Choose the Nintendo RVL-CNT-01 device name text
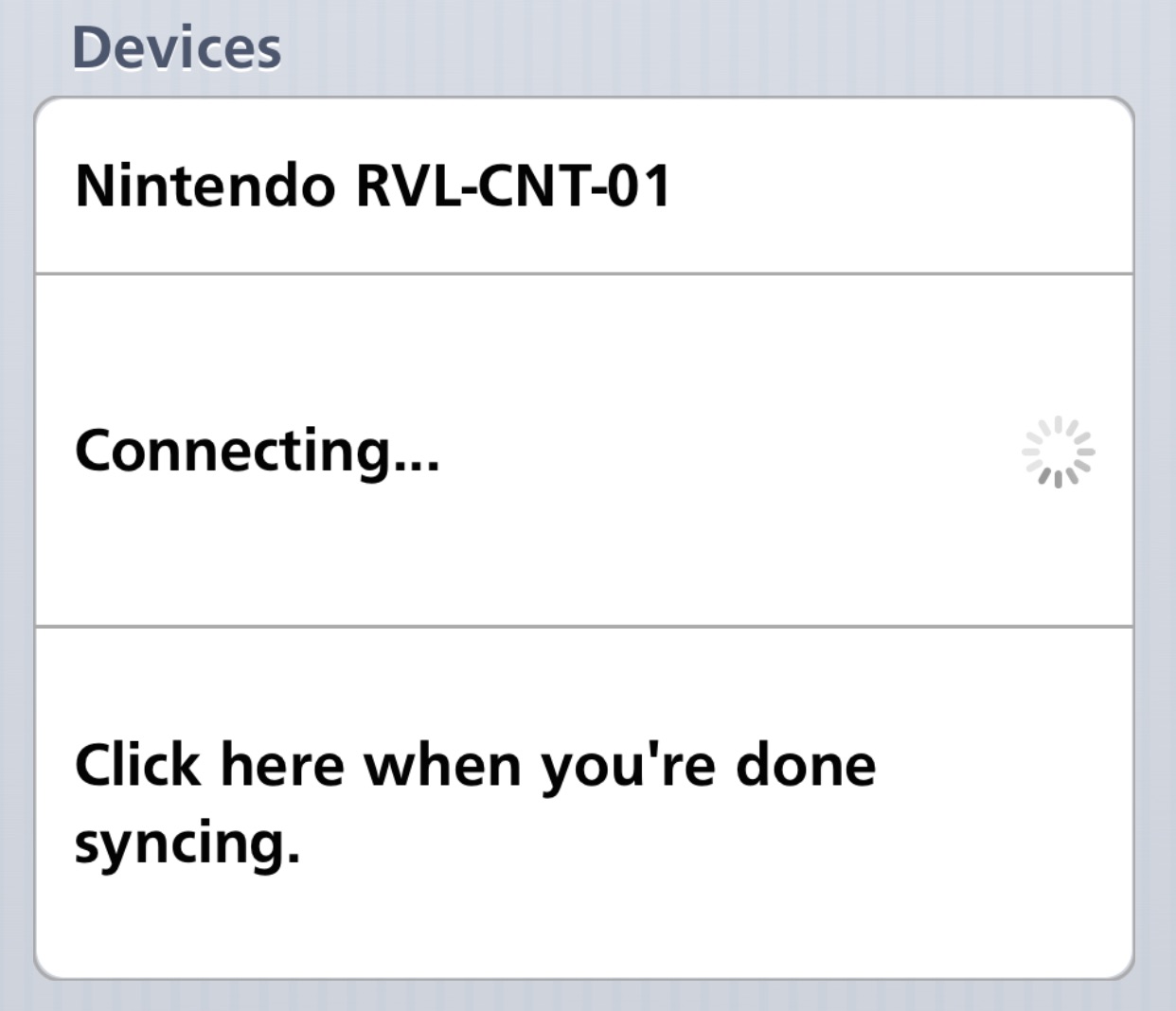This screenshot has width=1176, height=1011. coord(373,186)
